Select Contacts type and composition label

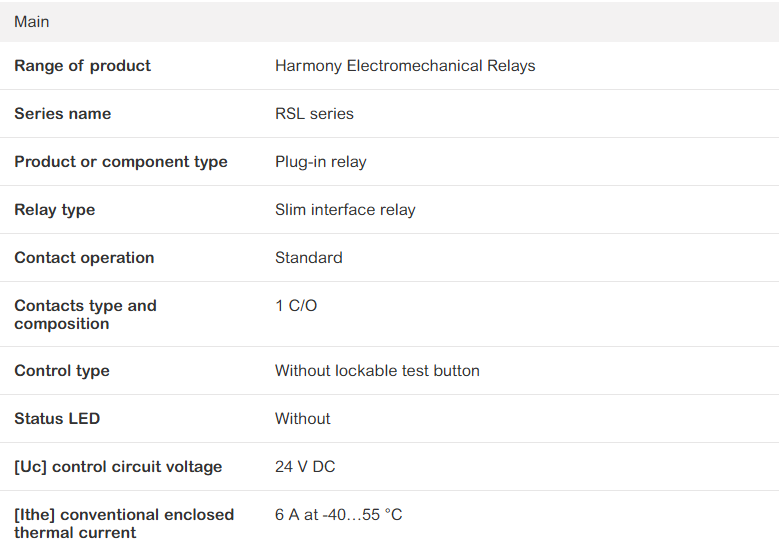tap(86, 314)
